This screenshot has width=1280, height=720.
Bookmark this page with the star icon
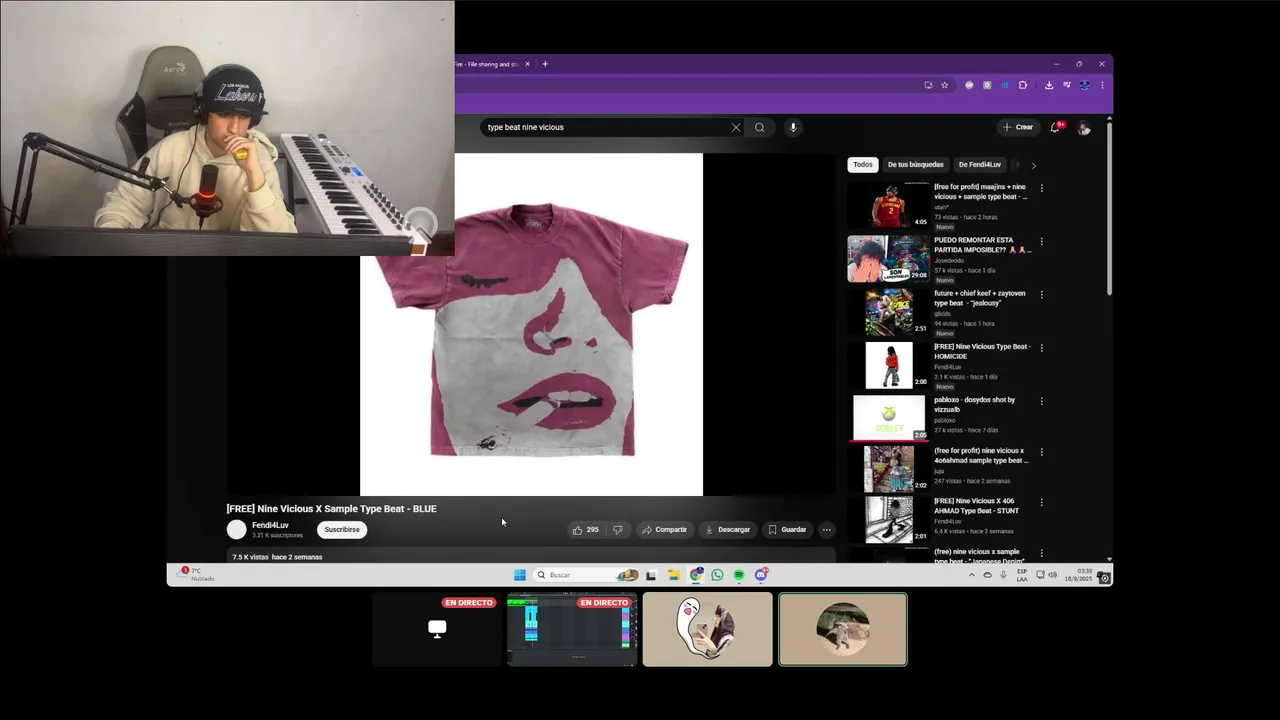[944, 85]
